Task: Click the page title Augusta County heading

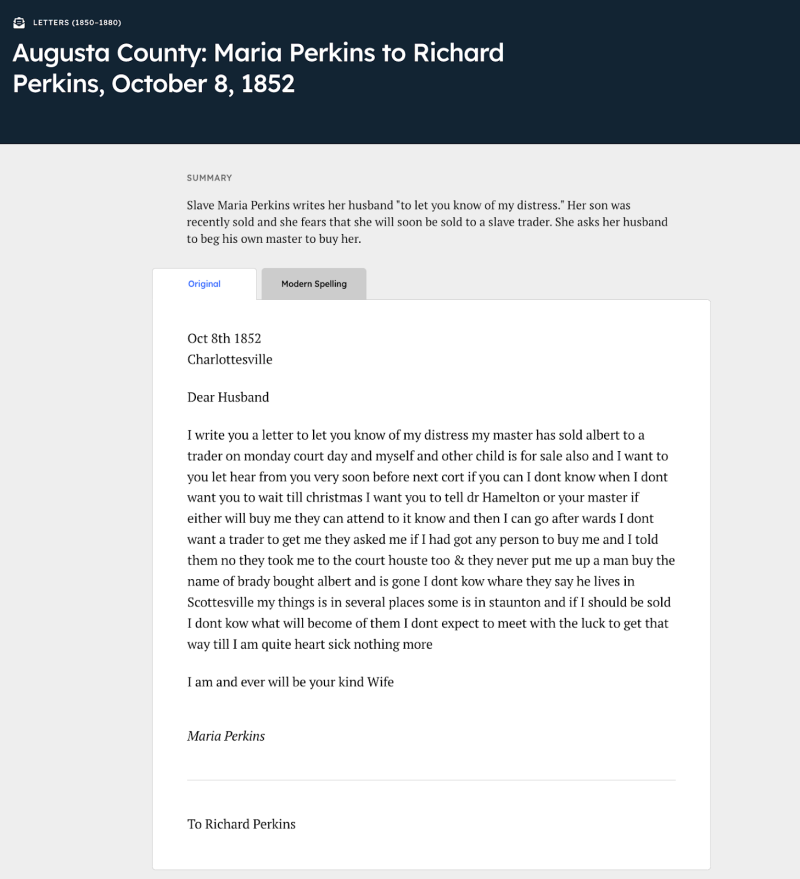Action: 258,68
